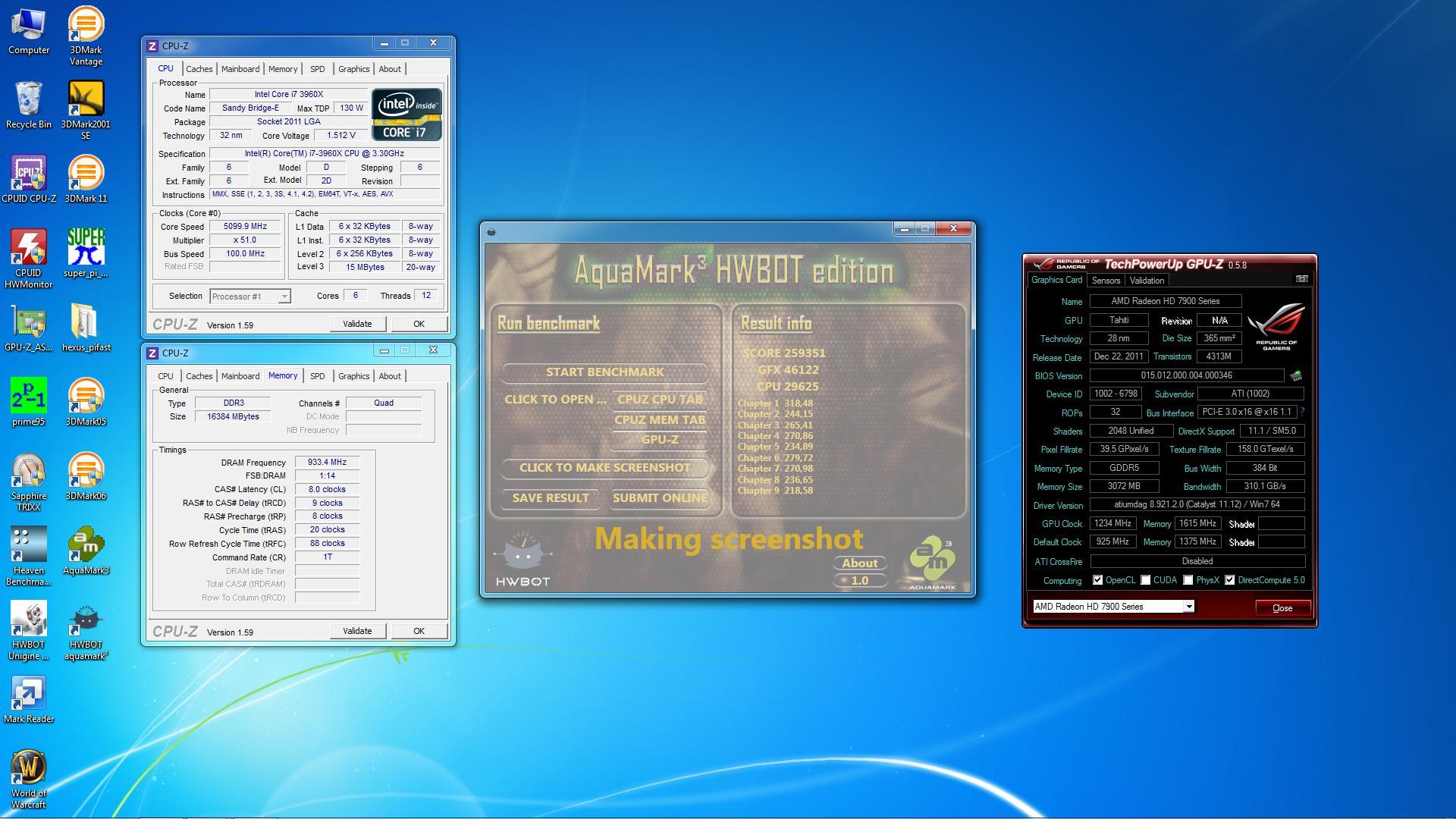Switch to the Sensors tab in GPU-Z
This screenshot has width=1456, height=819.
click(x=1106, y=281)
